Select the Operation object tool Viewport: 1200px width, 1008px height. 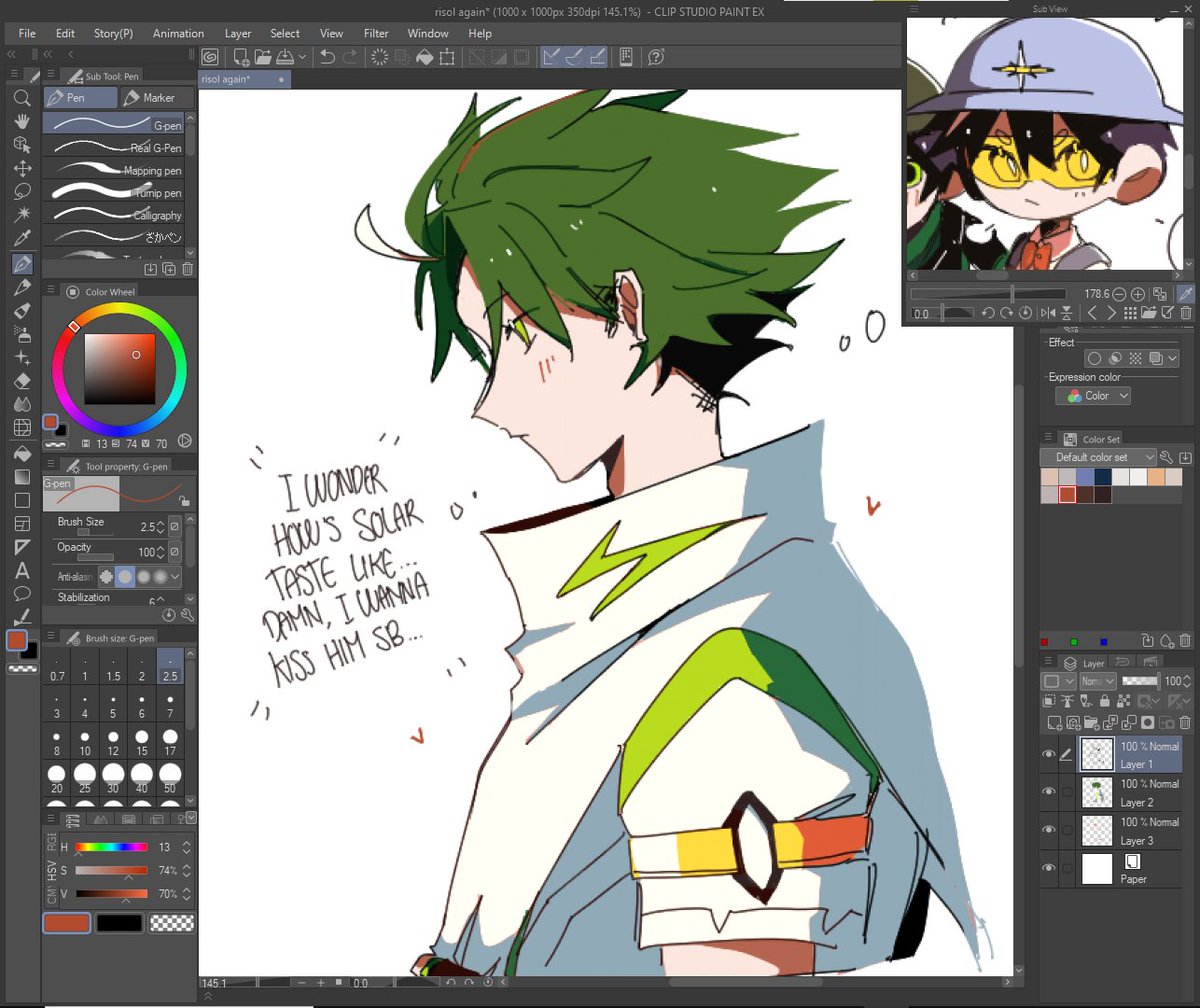[22, 144]
